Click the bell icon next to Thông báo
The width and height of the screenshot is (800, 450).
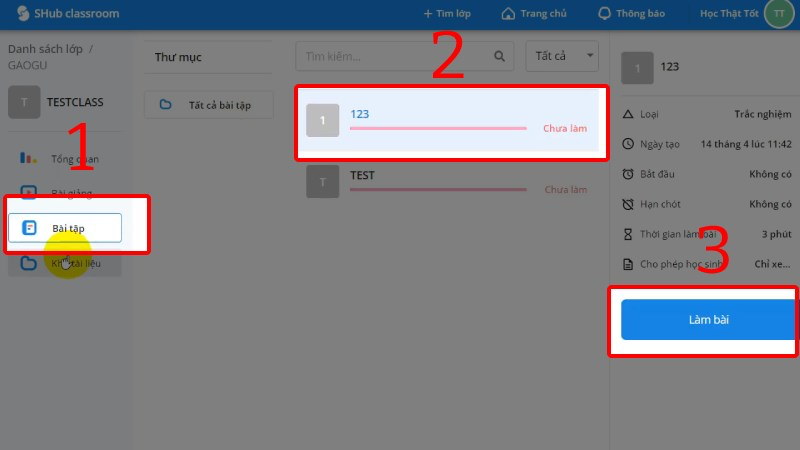605,13
